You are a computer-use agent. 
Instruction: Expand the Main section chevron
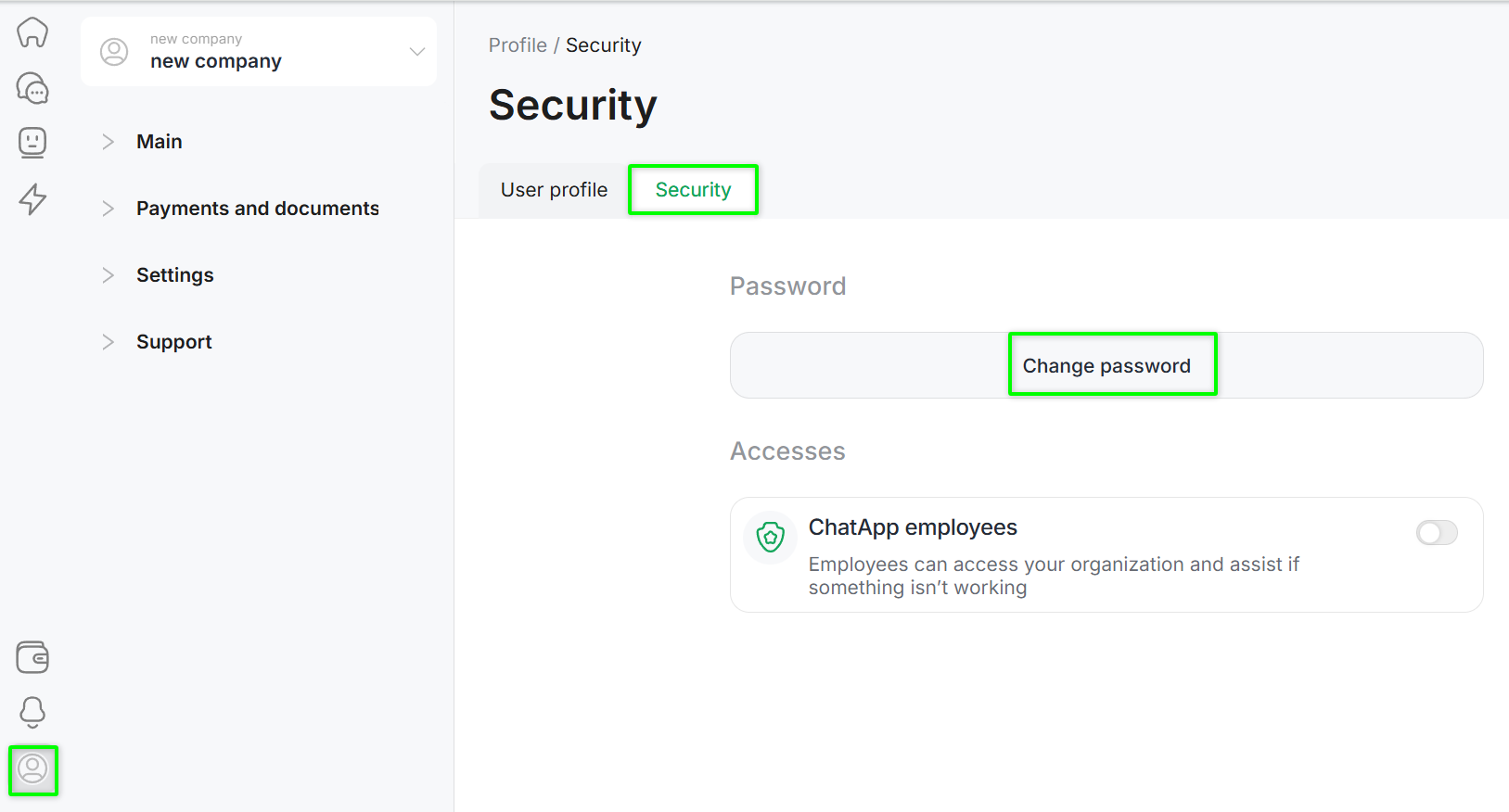108,142
